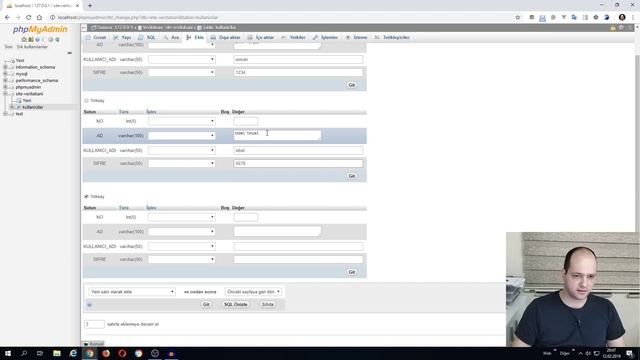
Task: Collapse site-veritabani database node
Action: (6, 94)
